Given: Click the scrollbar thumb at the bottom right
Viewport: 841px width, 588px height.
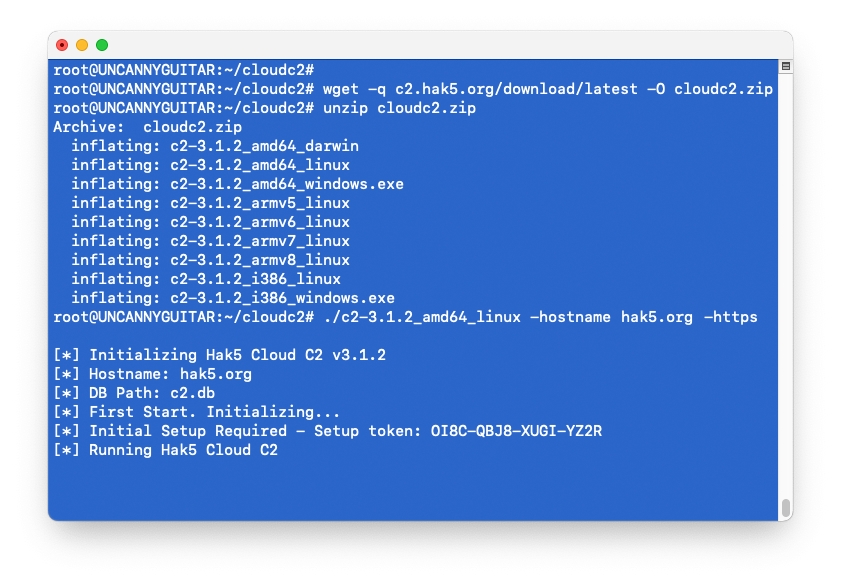Looking at the screenshot, I should 786,506.
